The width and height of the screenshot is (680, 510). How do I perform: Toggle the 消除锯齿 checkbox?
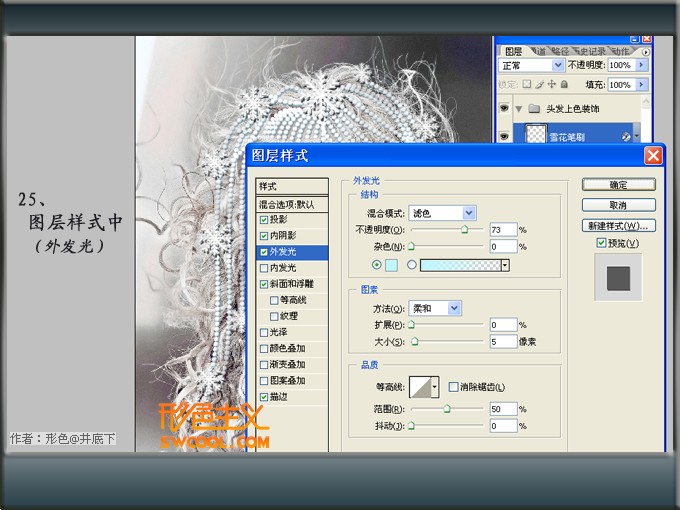pos(453,387)
